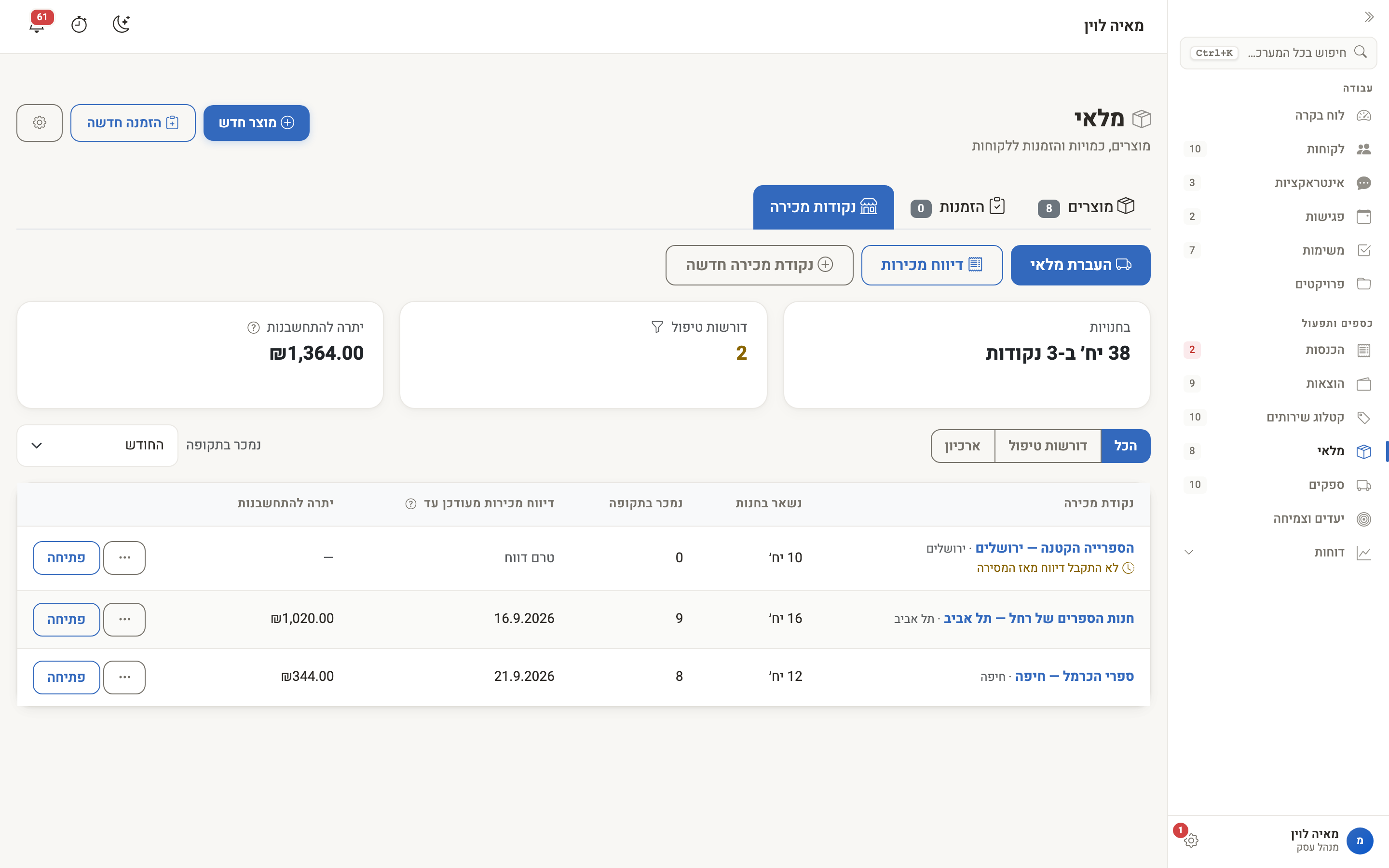Switch to הזמנות tab

958,207
